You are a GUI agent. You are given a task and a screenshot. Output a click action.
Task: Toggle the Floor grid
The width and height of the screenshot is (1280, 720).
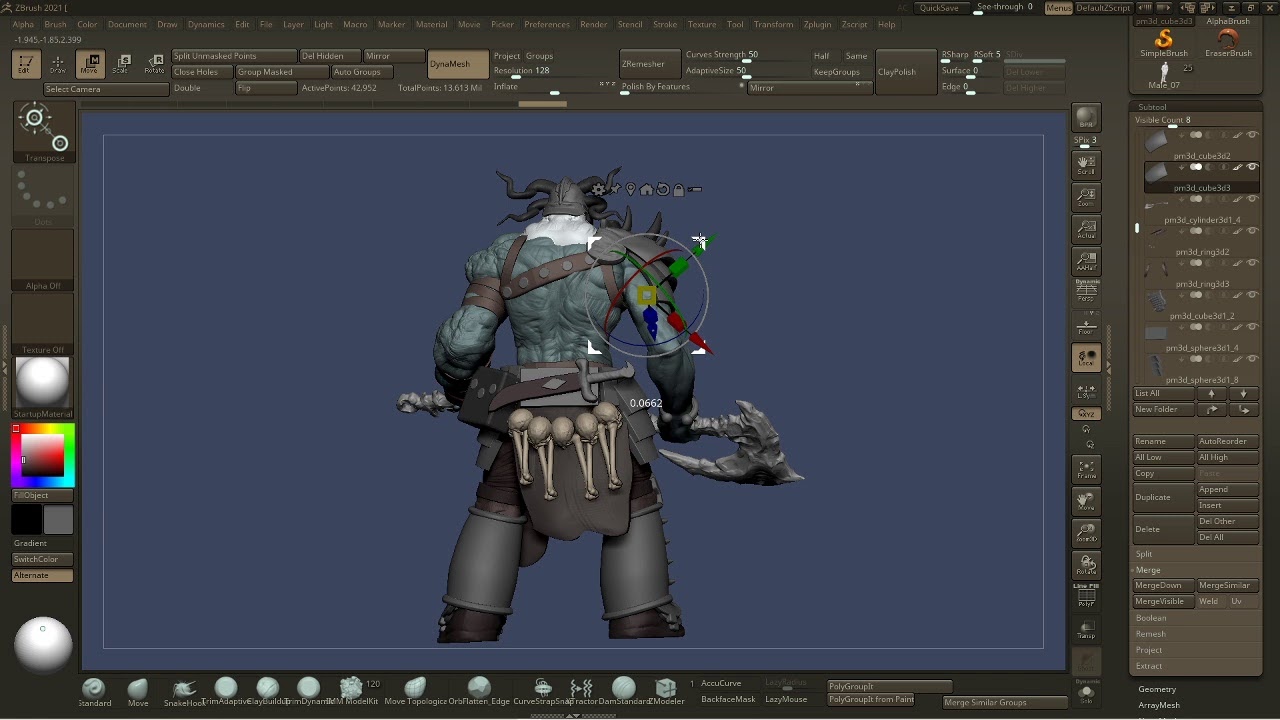point(1086,325)
